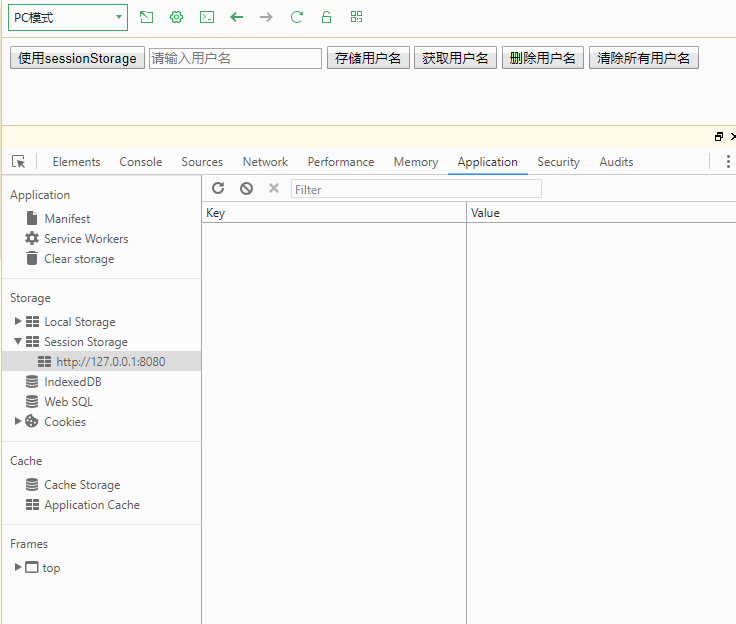Collapse Session Storage tree arrow
The height and width of the screenshot is (624, 736).
point(18,341)
